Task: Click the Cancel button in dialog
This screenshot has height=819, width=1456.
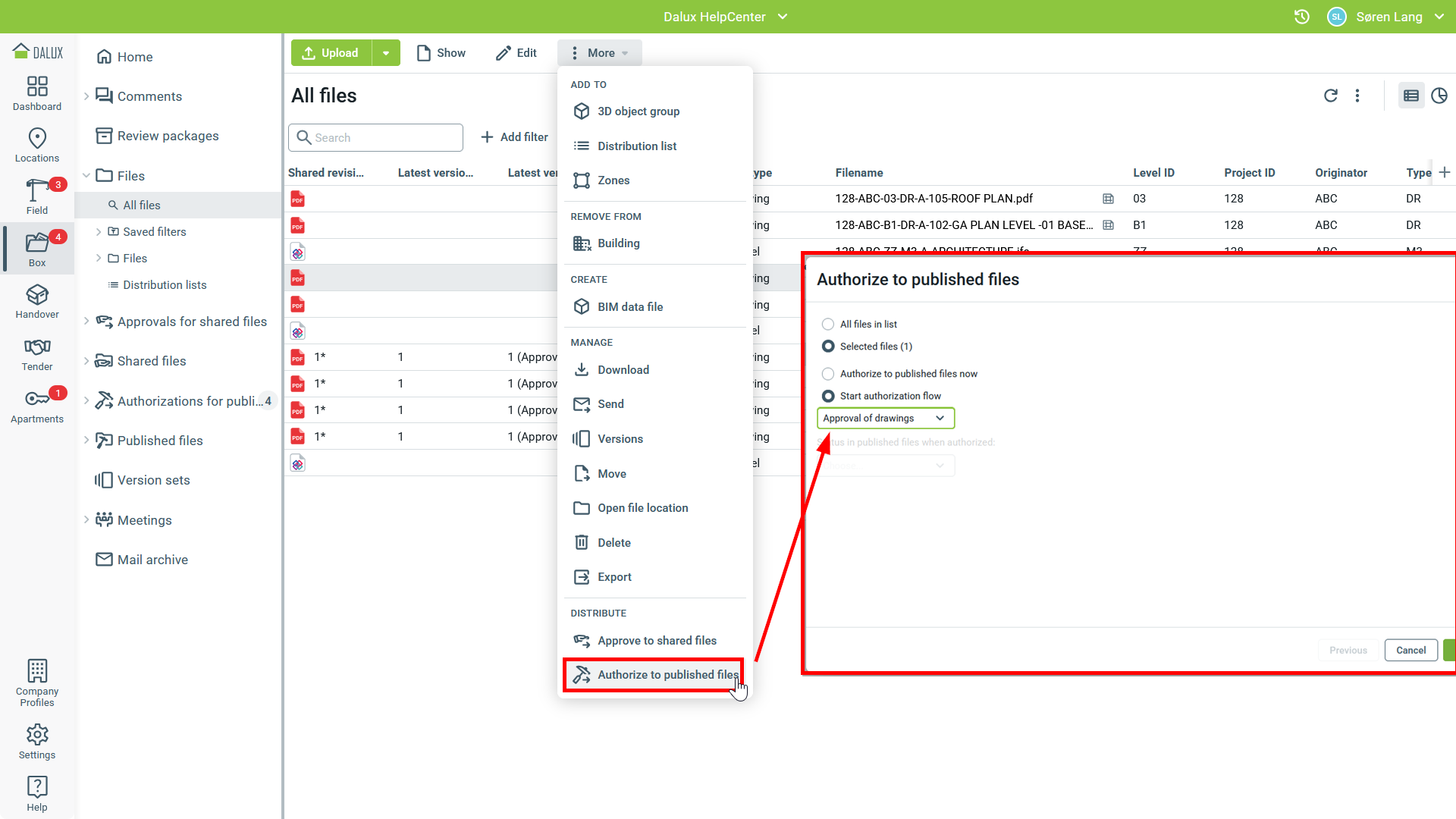Action: point(1410,651)
